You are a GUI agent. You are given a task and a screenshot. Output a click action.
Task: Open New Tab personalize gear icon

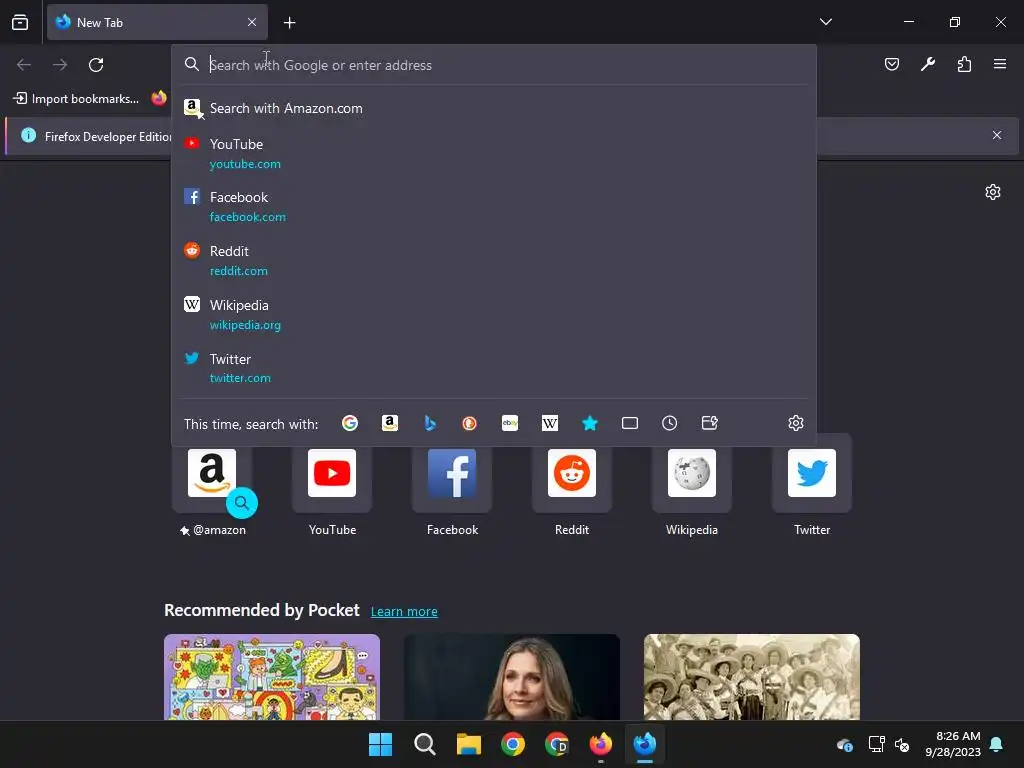tap(993, 192)
